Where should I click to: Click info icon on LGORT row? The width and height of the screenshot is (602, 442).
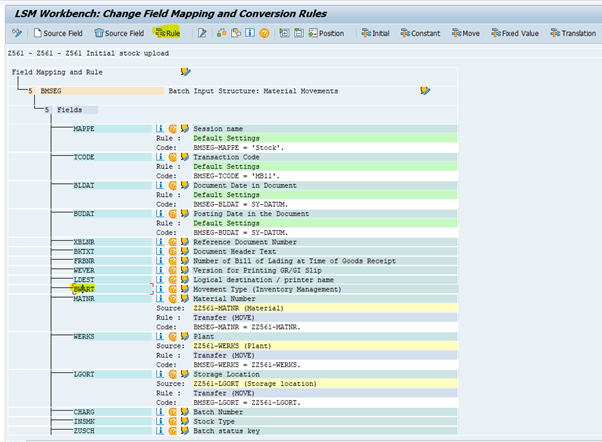pyautogui.click(x=160, y=374)
